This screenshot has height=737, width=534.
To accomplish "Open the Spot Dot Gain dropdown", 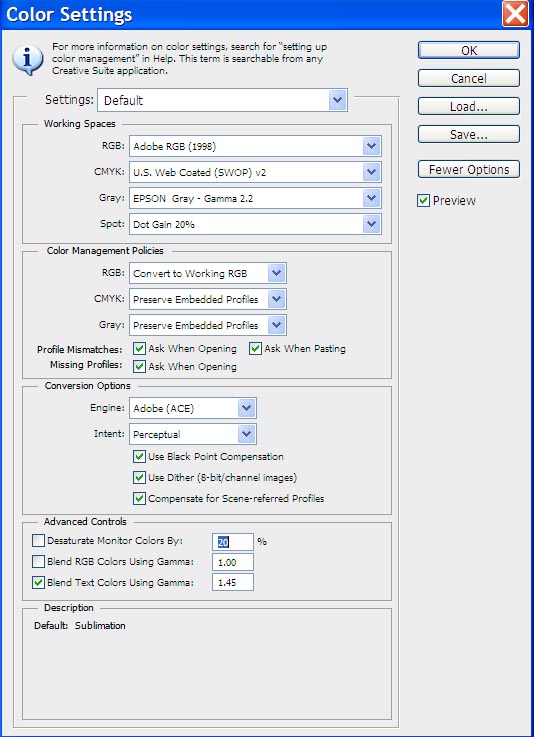I will coord(255,224).
